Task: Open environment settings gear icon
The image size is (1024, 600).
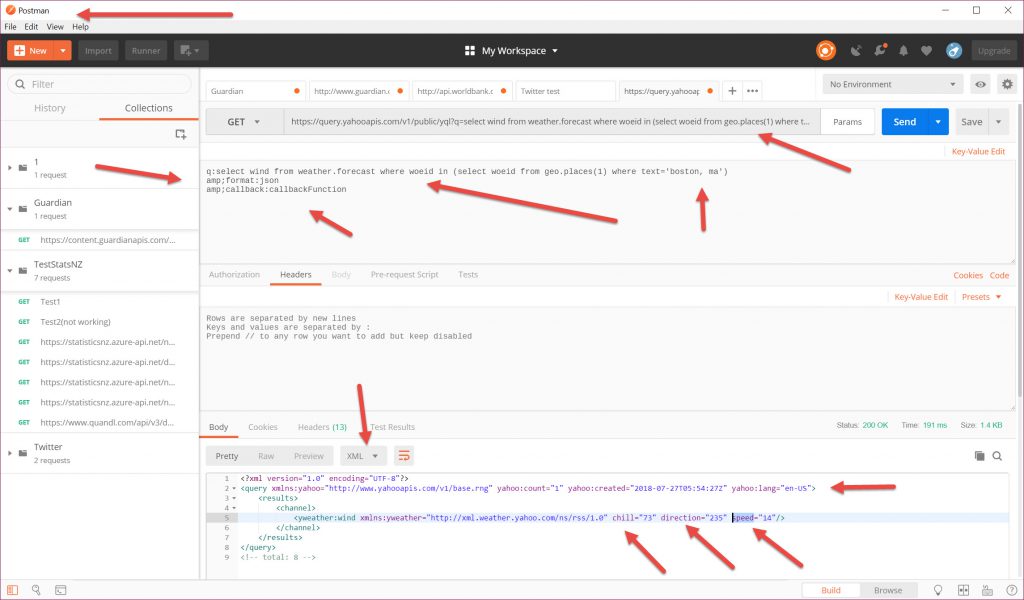Action: point(1007,85)
